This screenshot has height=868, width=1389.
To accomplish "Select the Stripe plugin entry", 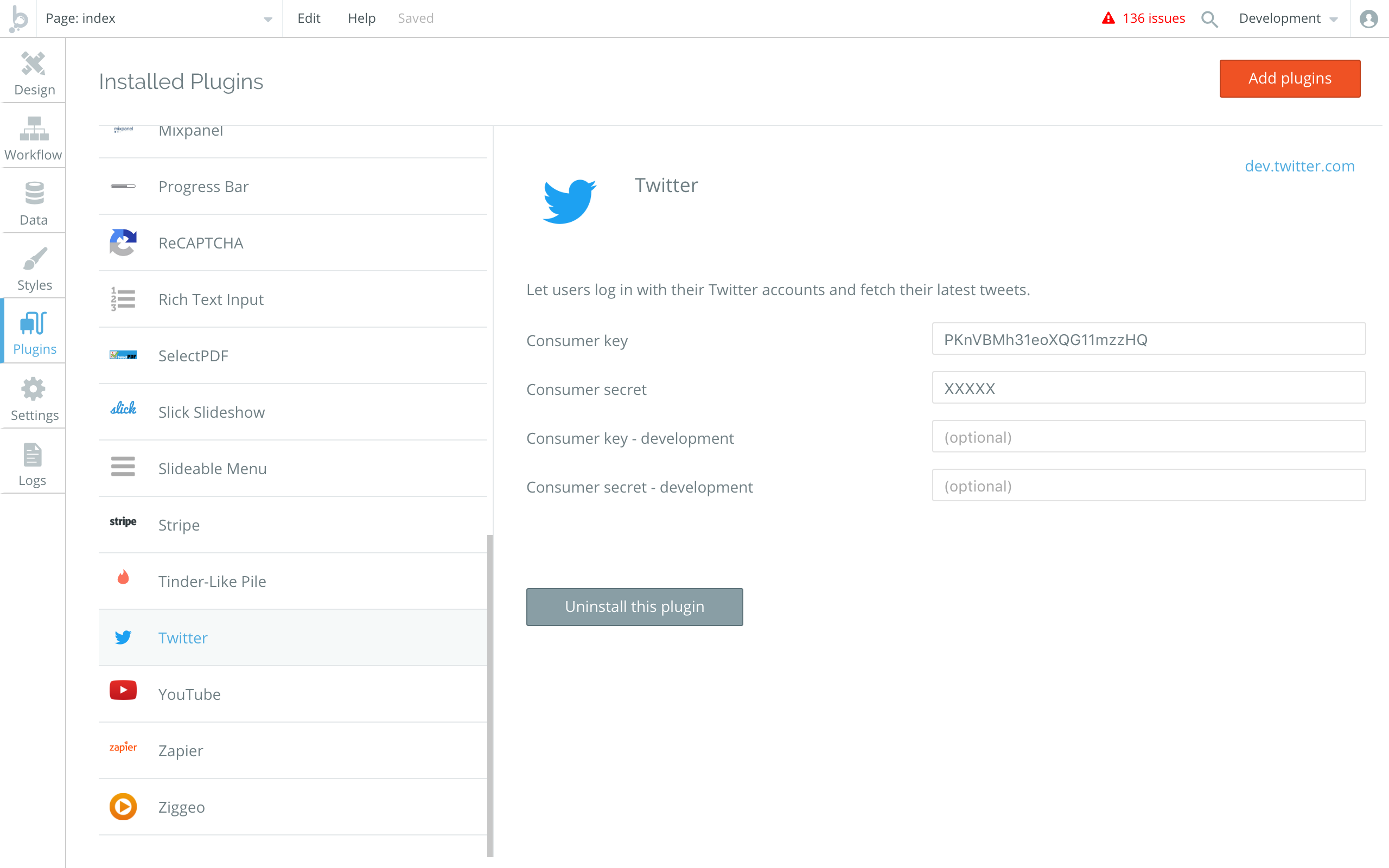I will pos(293,525).
